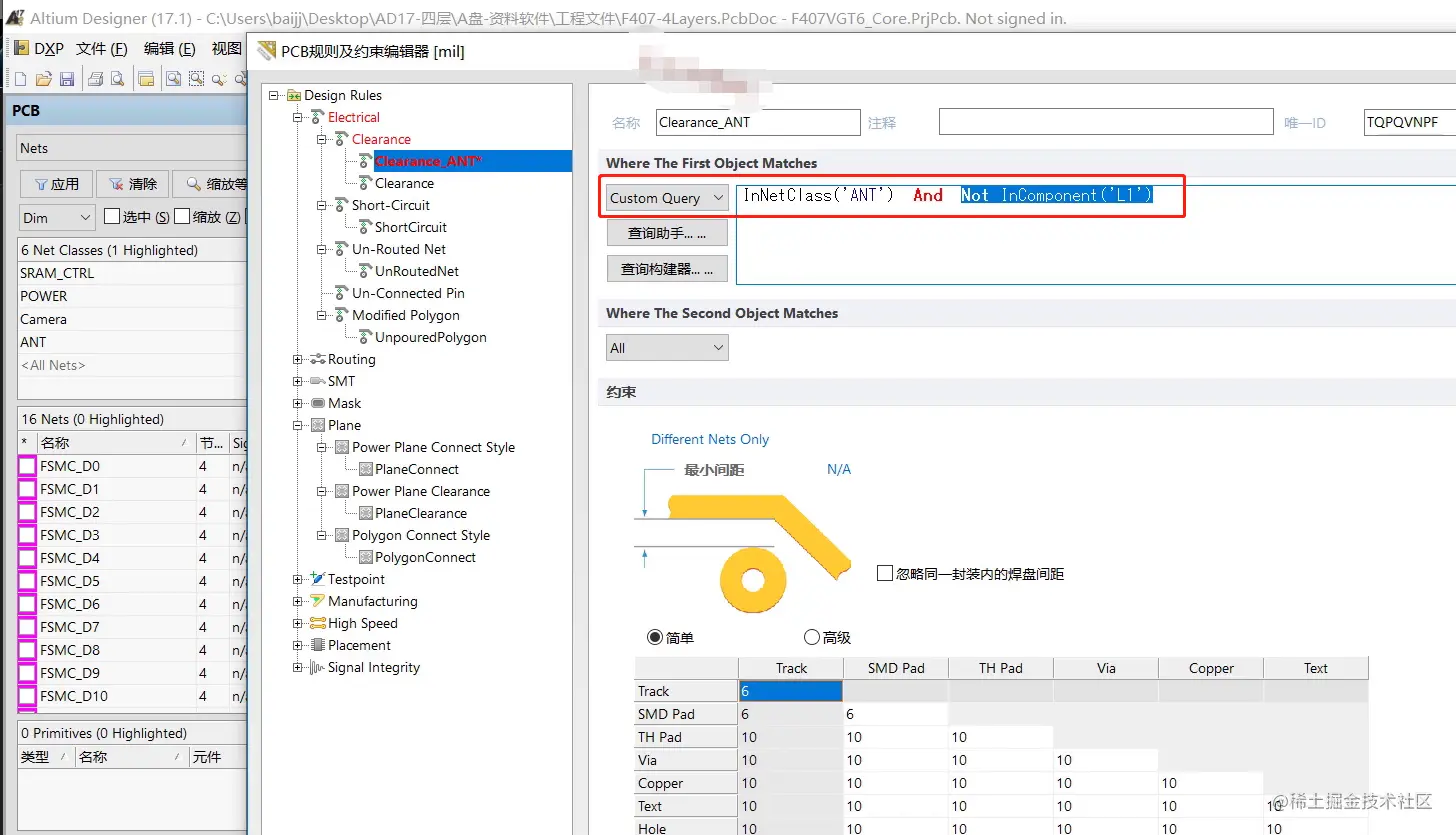Open the Custom Query dropdown
Screen dimensions: 1456x835
coord(667,198)
